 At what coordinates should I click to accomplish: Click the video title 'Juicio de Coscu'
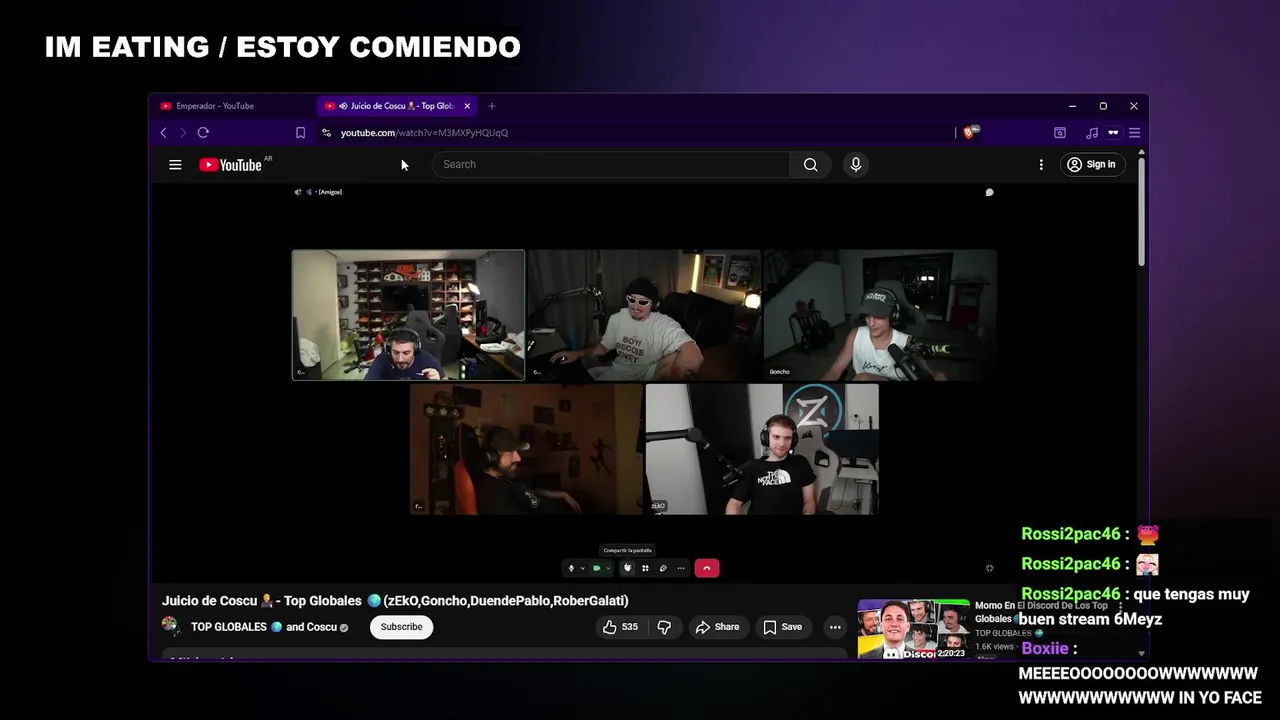[395, 601]
